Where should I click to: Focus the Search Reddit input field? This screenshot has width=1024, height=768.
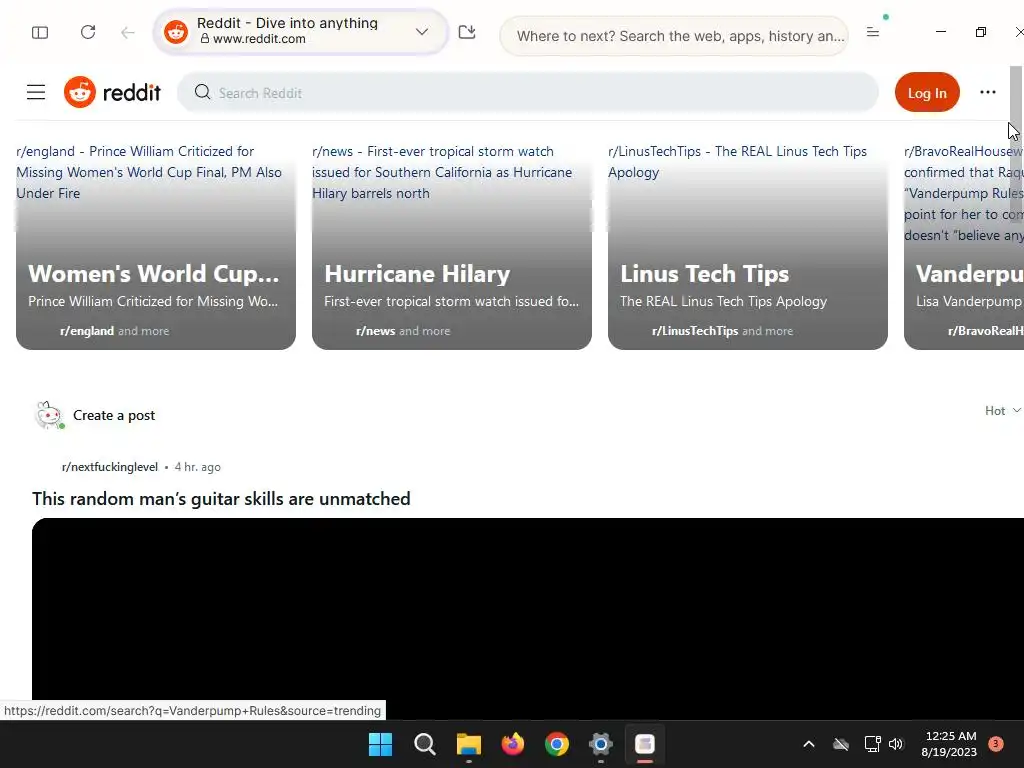[528, 93]
